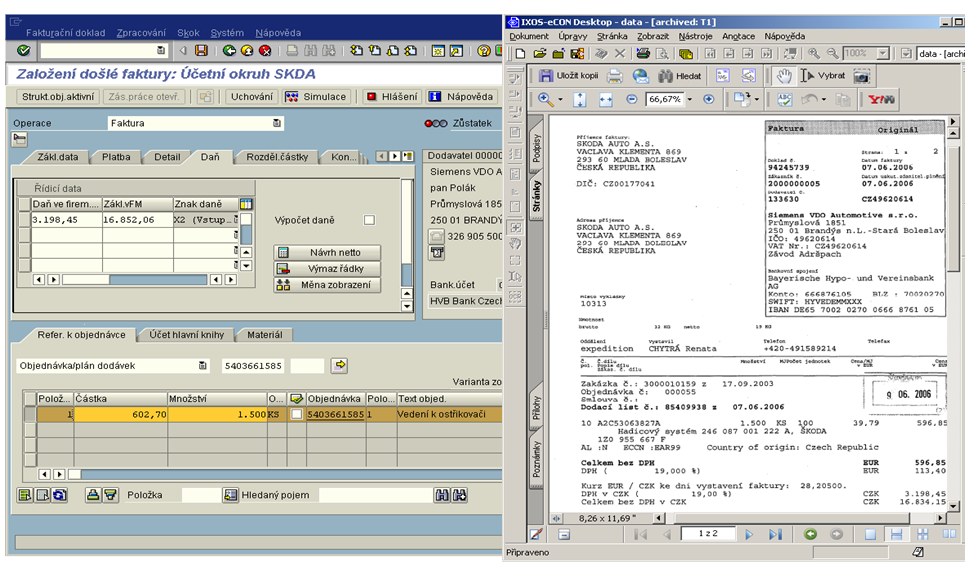Viewport: 970px width, 563px height.
Task: Click the Simulace button
Action: pyautogui.click(x=318, y=97)
